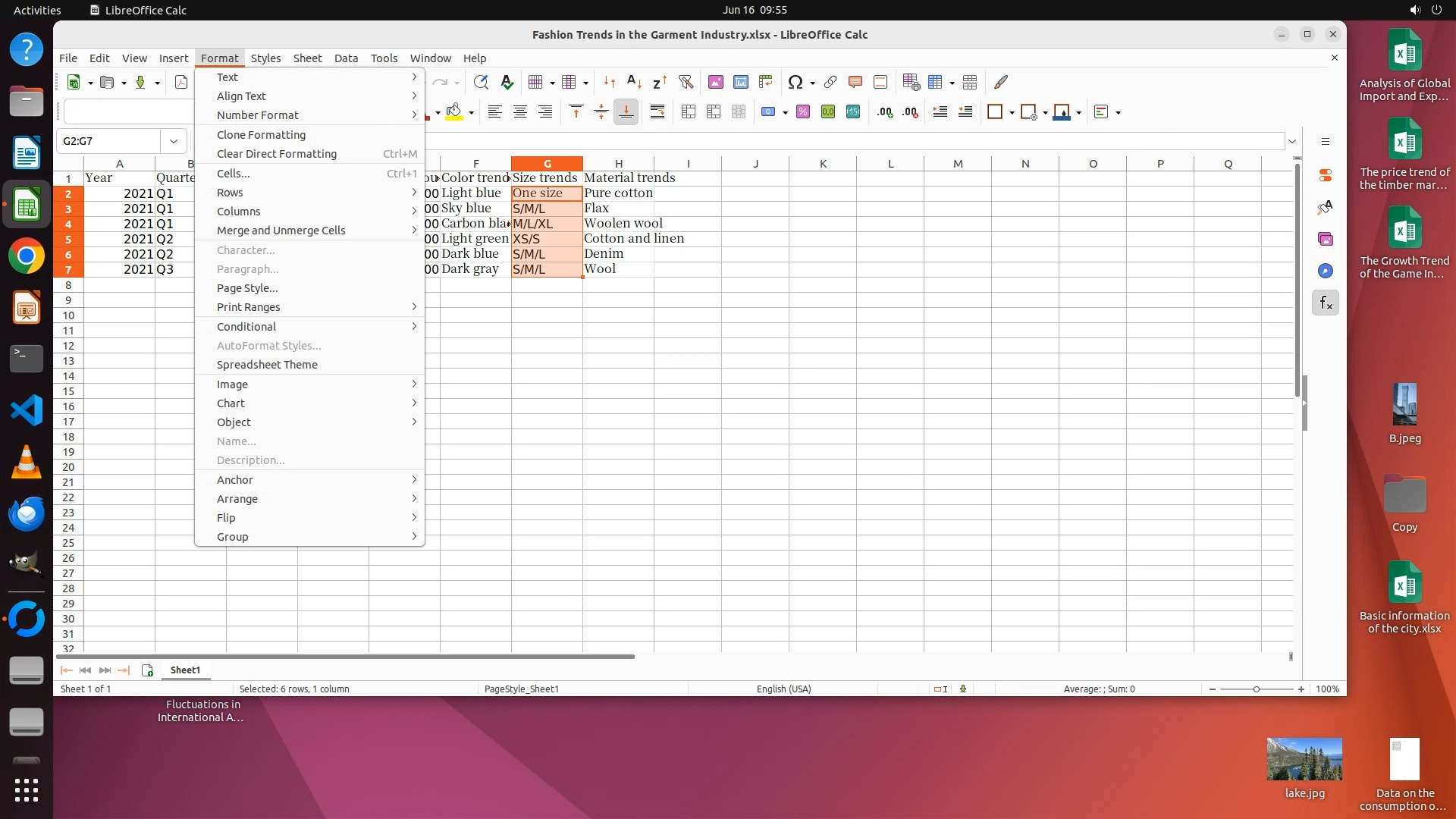
Task: Click Sort Ascending toolbar icon
Action: click(x=635, y=82)
